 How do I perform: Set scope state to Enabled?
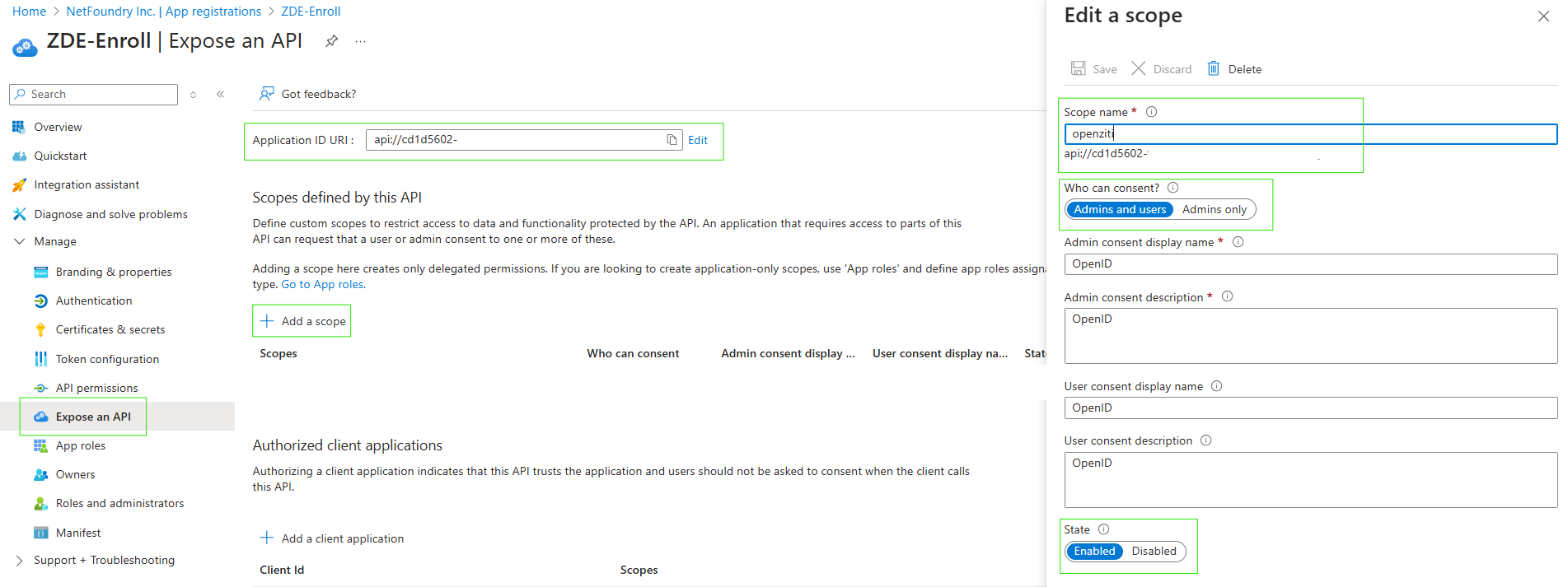point(1094,552)
